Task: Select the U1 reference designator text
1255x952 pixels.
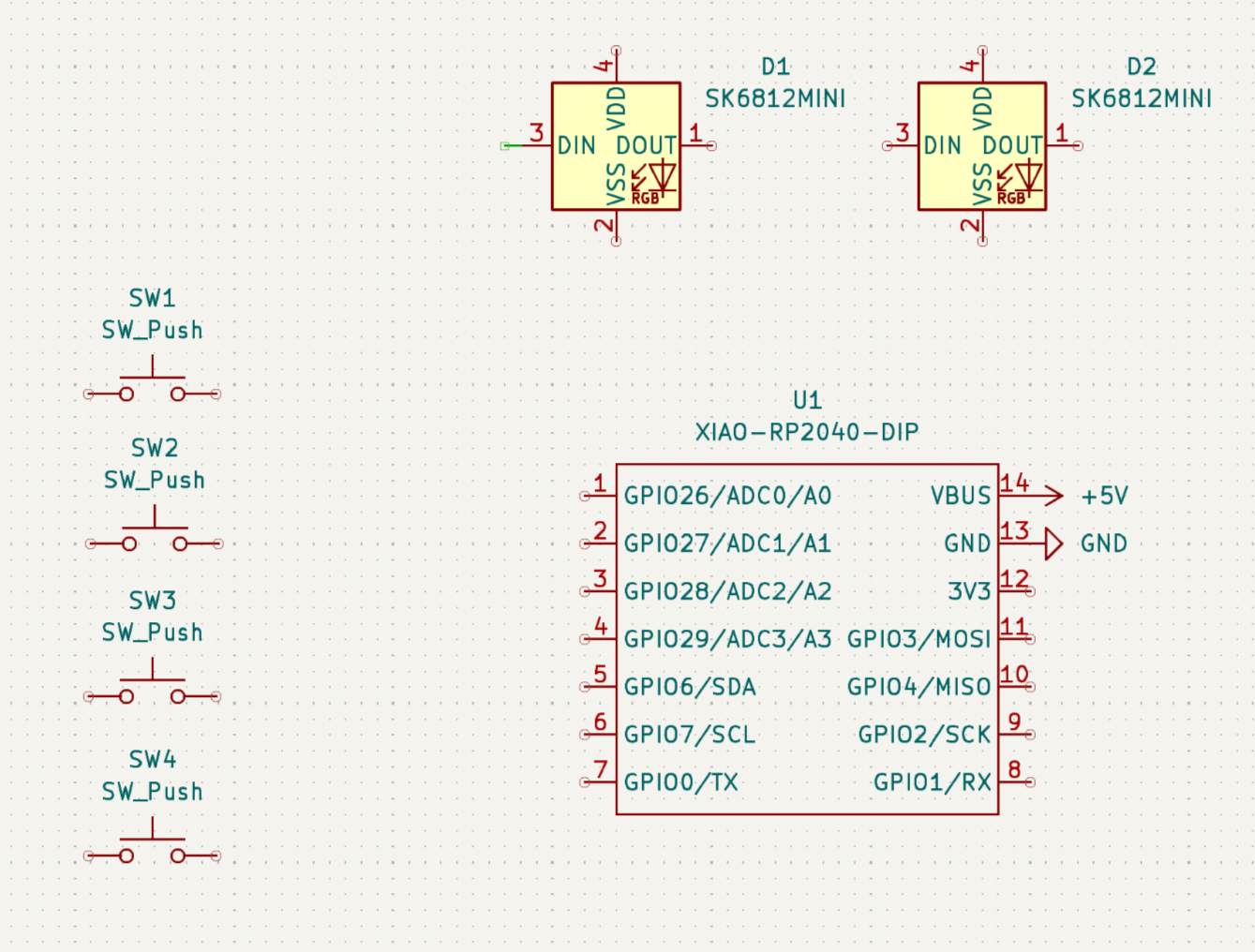Action: [807, 400]
